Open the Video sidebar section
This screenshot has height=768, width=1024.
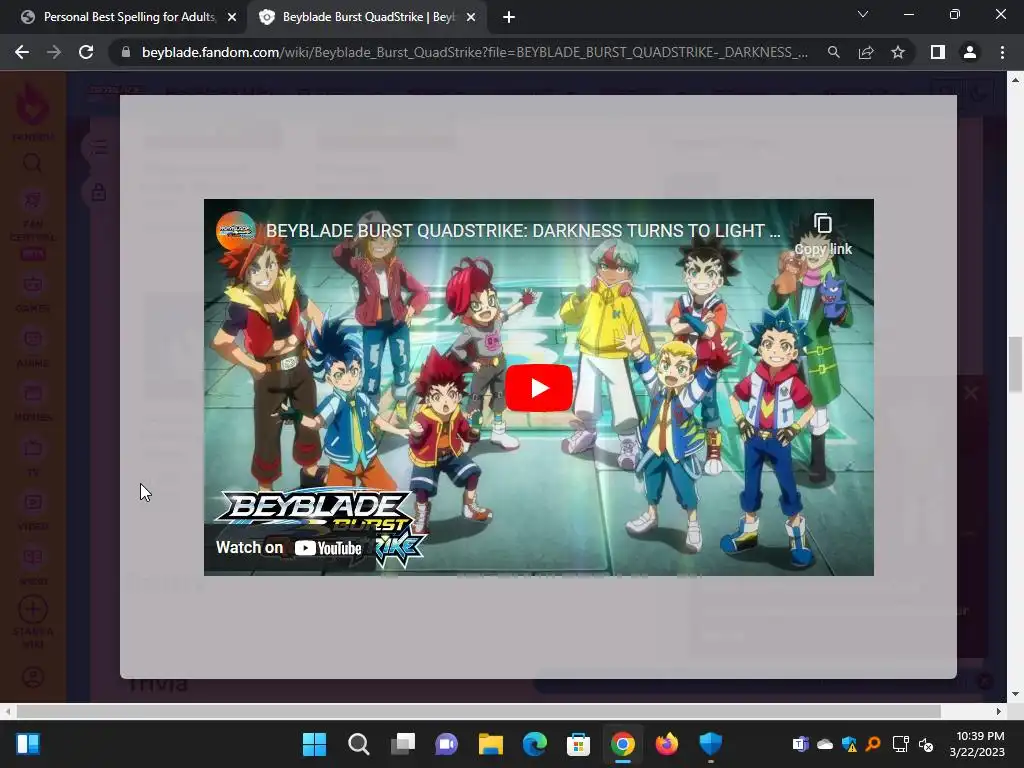(x=33, y=511)
